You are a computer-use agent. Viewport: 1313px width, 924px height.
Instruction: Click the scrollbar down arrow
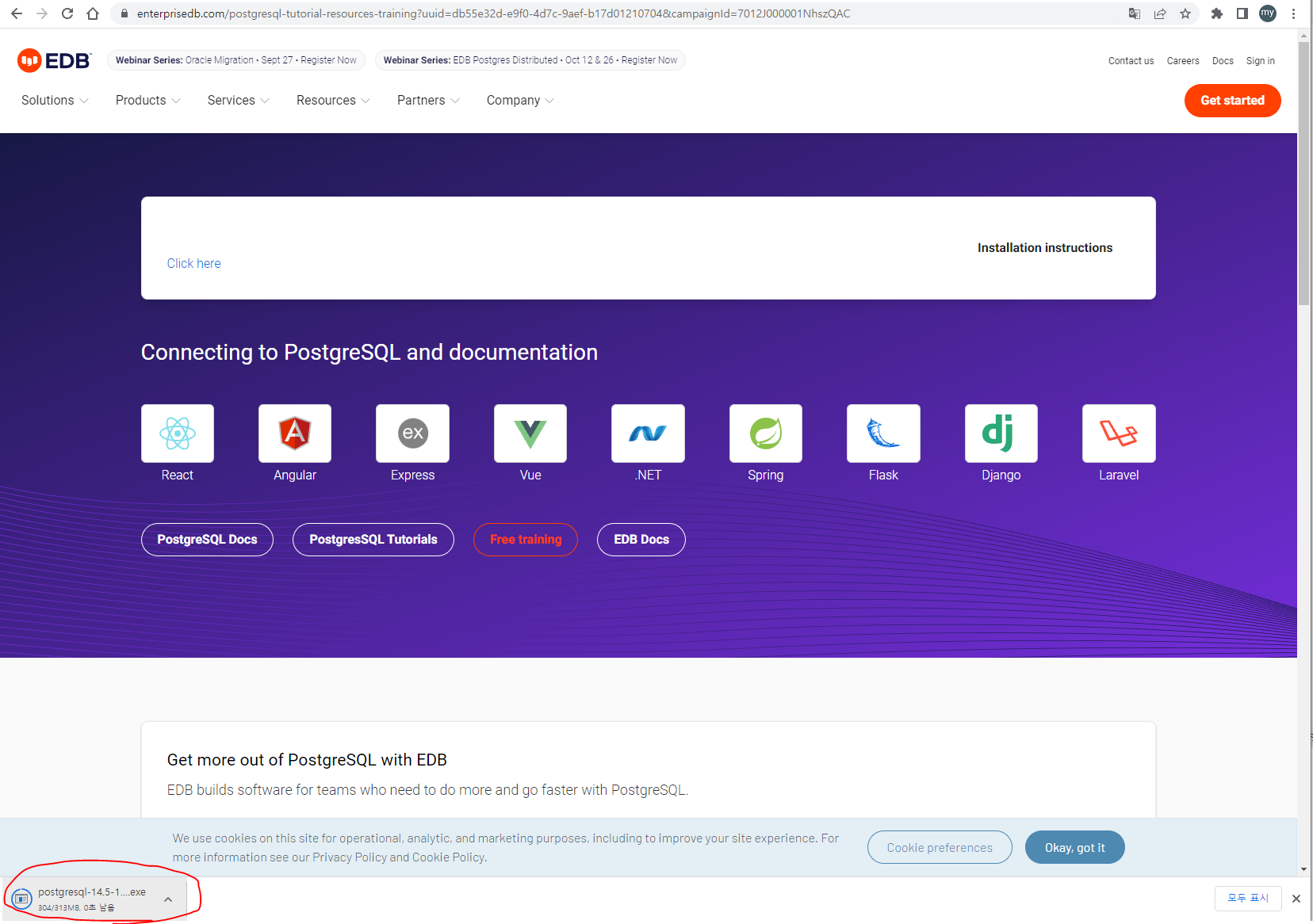click(1304, 869)
